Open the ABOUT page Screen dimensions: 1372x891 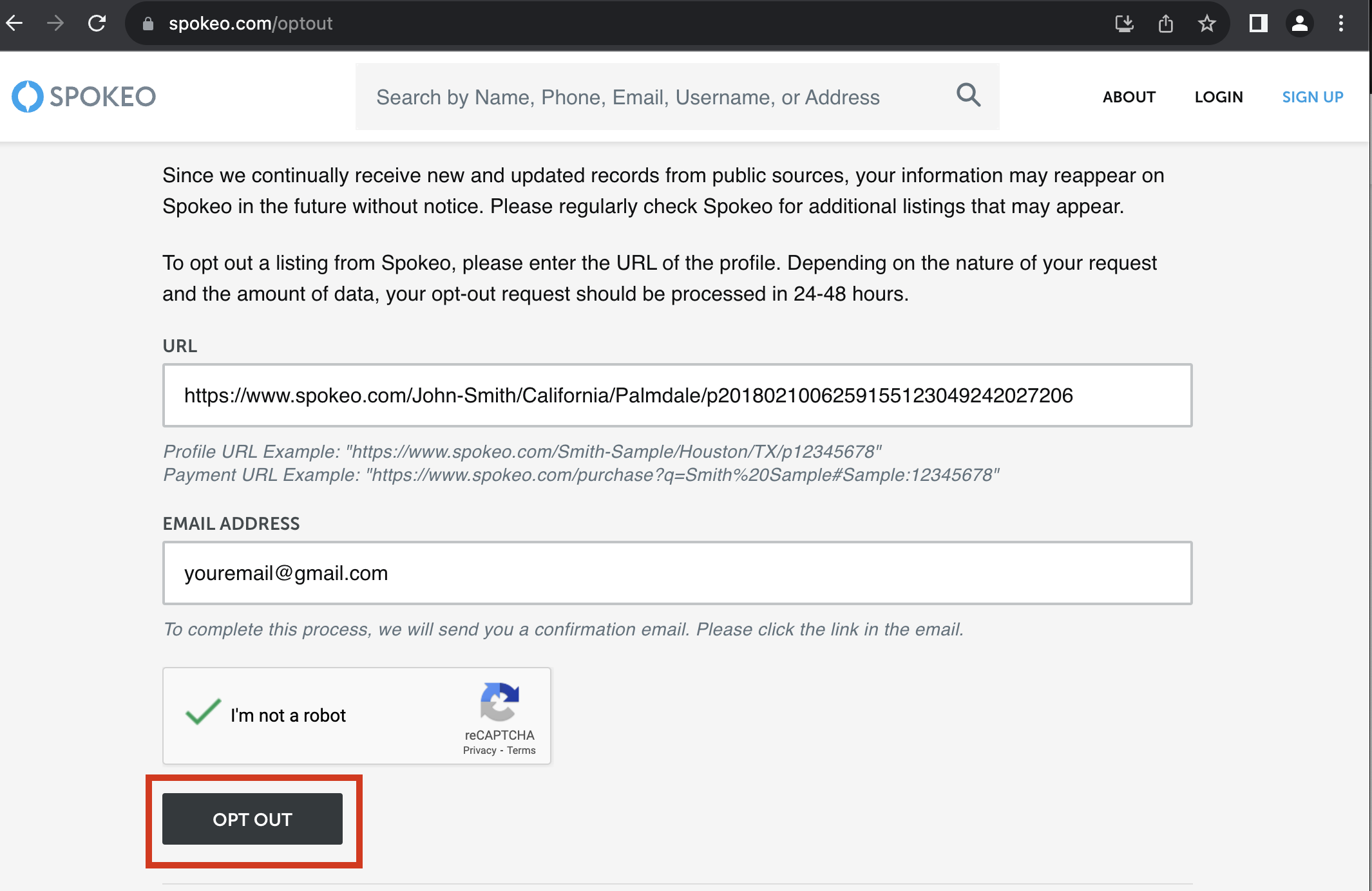coord(1129,96)
